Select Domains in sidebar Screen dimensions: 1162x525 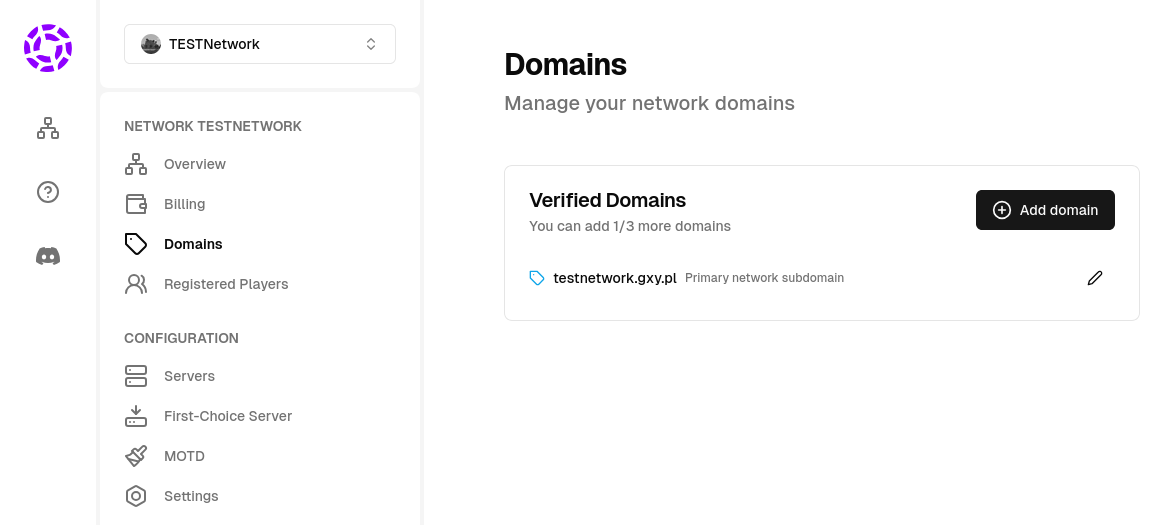[193, 244]
